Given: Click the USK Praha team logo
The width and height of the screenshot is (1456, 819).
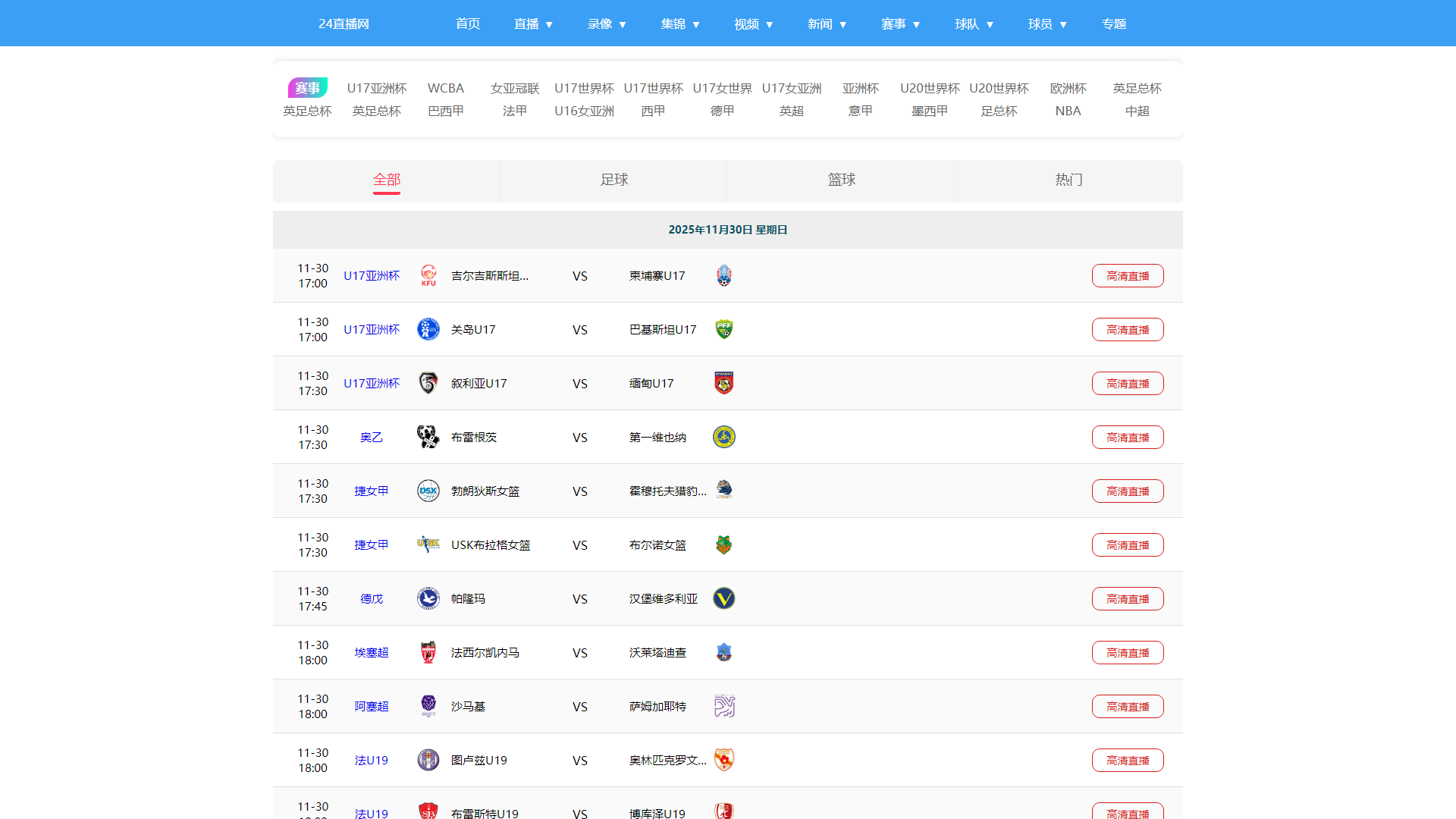Looking at the screenshot, I should (x=428, y=544).
